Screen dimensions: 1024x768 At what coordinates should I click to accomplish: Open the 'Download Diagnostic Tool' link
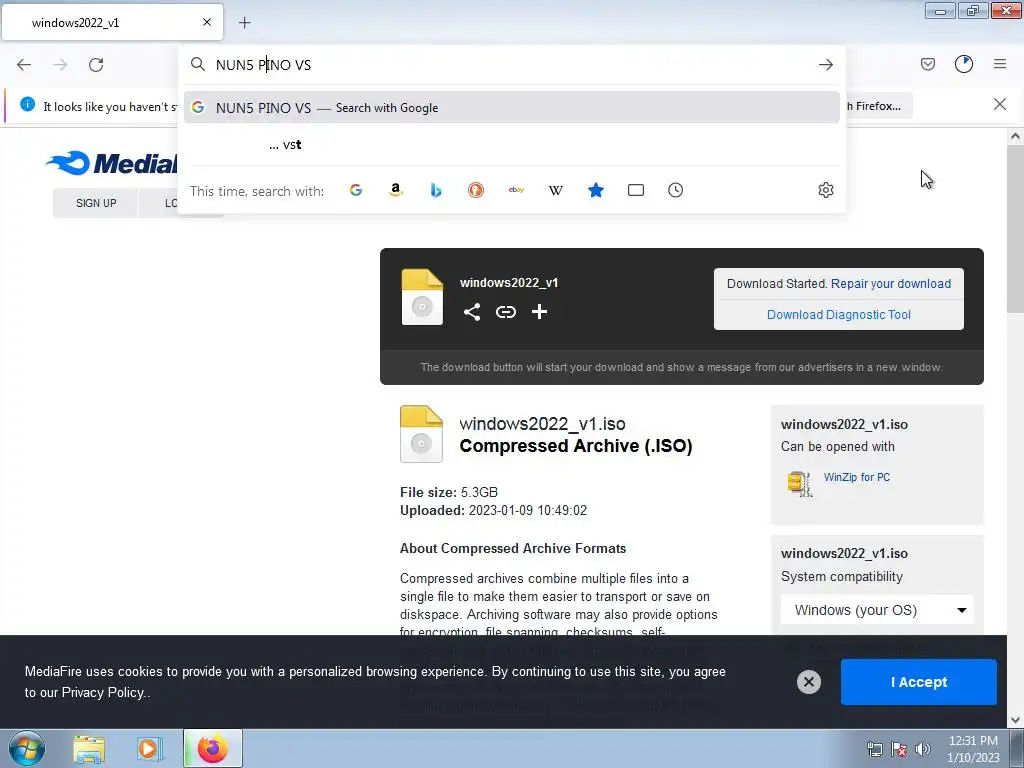[x=839, y=315]
